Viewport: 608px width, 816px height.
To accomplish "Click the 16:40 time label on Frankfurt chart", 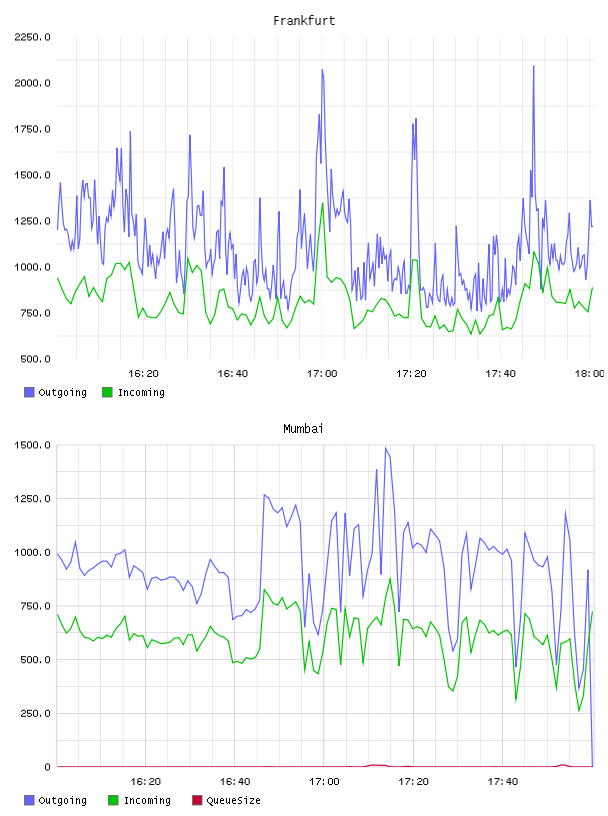I will click(x=233, y=374).
